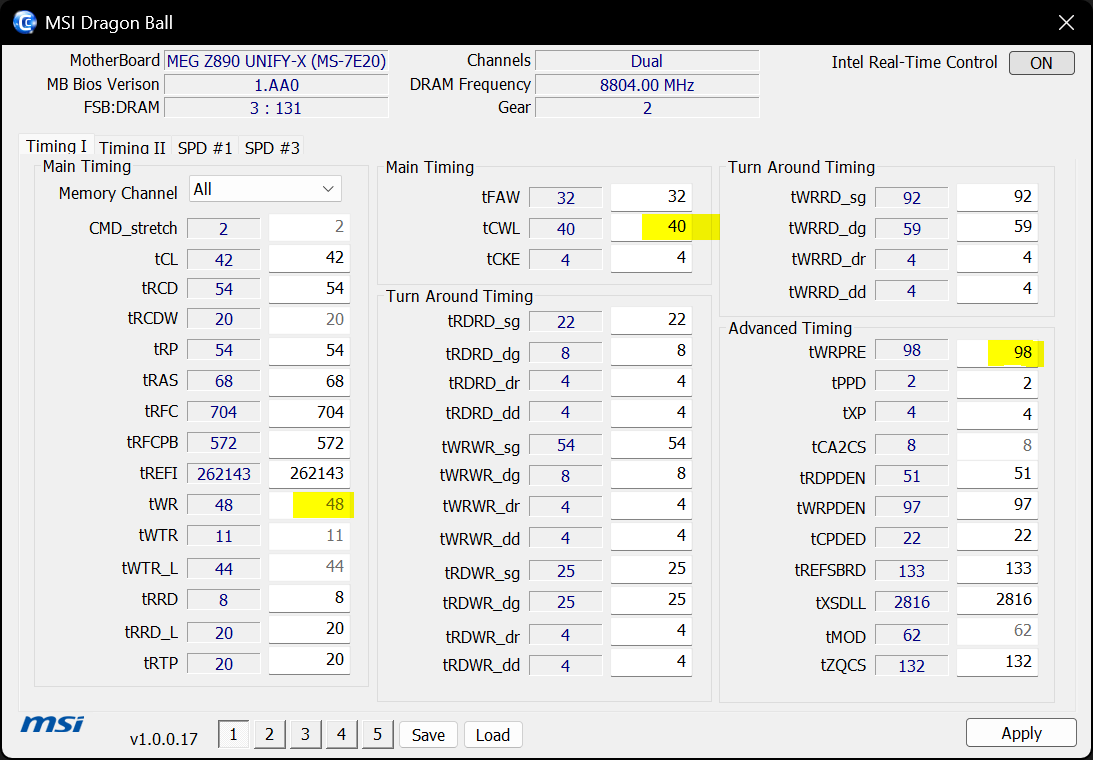1093x760 pixels.
Task: Click the highlighted tWR input field
Action: click(x=309, y=505)
